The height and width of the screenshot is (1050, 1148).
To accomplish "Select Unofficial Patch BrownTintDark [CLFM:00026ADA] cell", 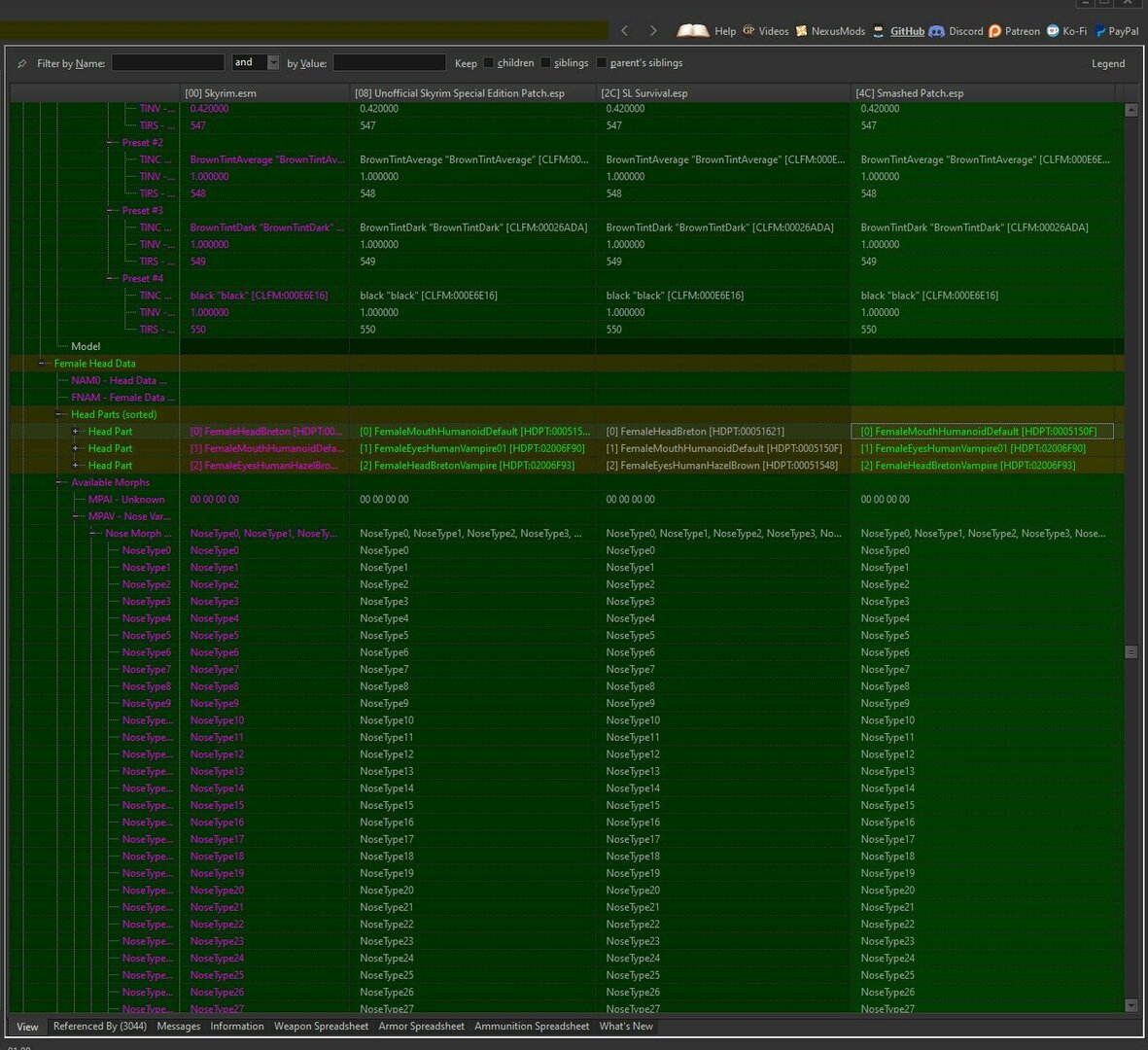I will (x=472, y=227).
